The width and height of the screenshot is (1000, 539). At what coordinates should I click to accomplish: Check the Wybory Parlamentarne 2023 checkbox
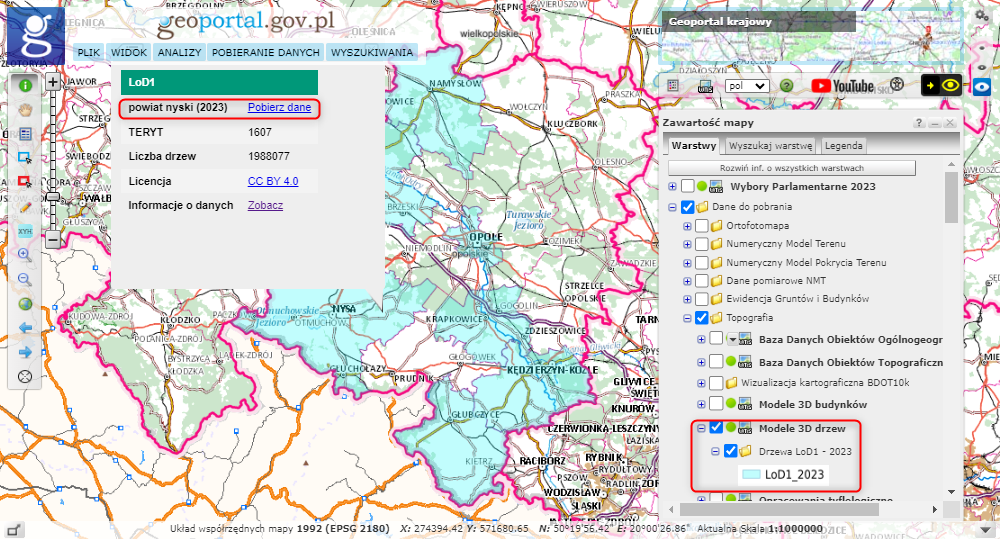[x=687, y=186]
